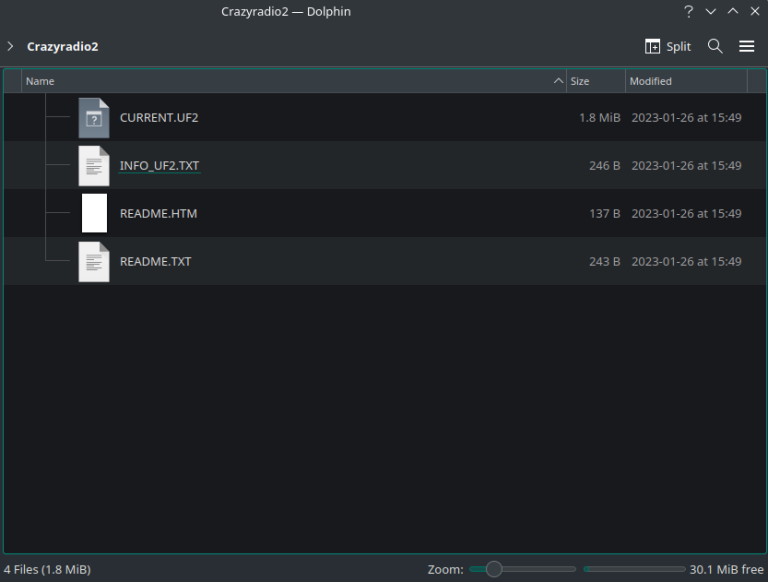The width and height of the screenshot is (768, 582).
Task: Open the hamburger menu icon
Action: [746, 46]
